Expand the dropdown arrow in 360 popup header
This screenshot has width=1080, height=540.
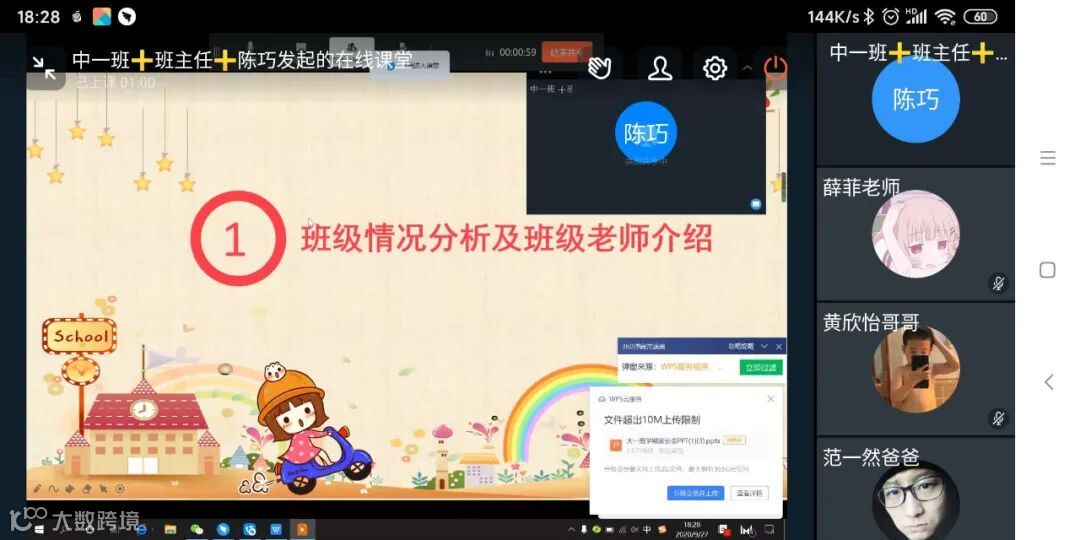click(763, 346)
